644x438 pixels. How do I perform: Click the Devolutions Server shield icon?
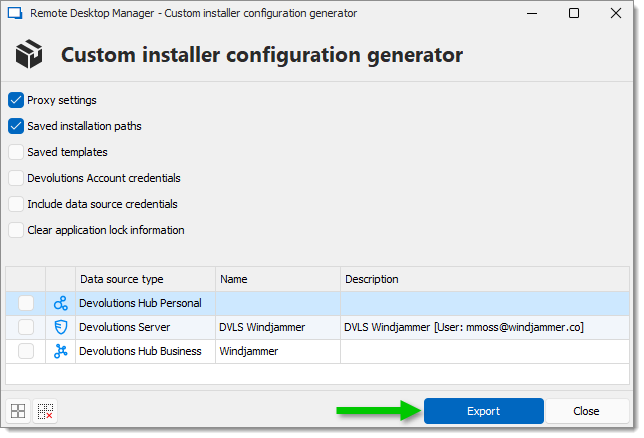(61, 327)
